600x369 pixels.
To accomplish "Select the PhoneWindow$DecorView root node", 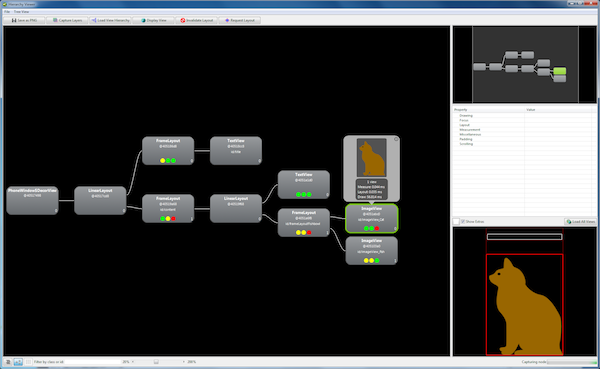I will [33, 201].
